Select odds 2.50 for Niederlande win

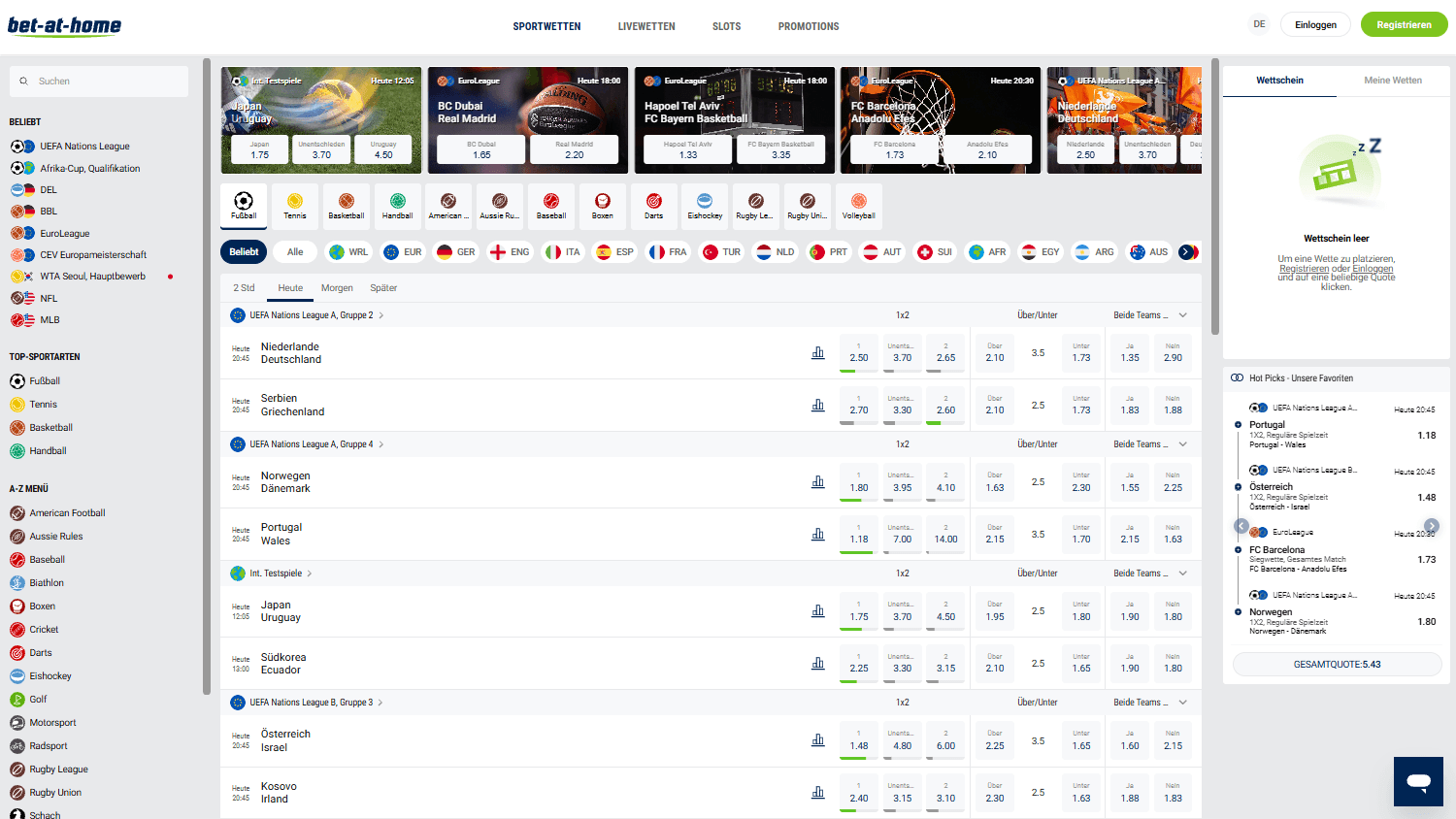(x=859, y=353)
